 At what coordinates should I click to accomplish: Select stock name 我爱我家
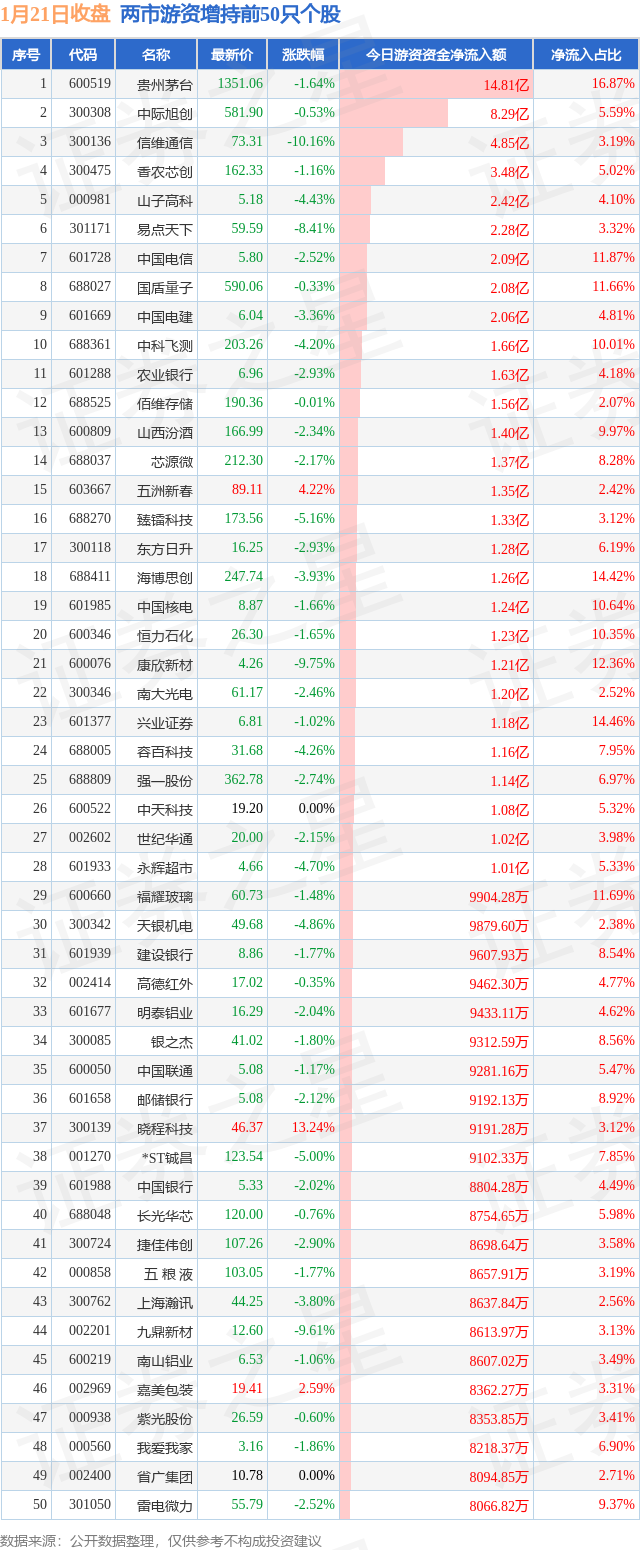pos(165,1447)
